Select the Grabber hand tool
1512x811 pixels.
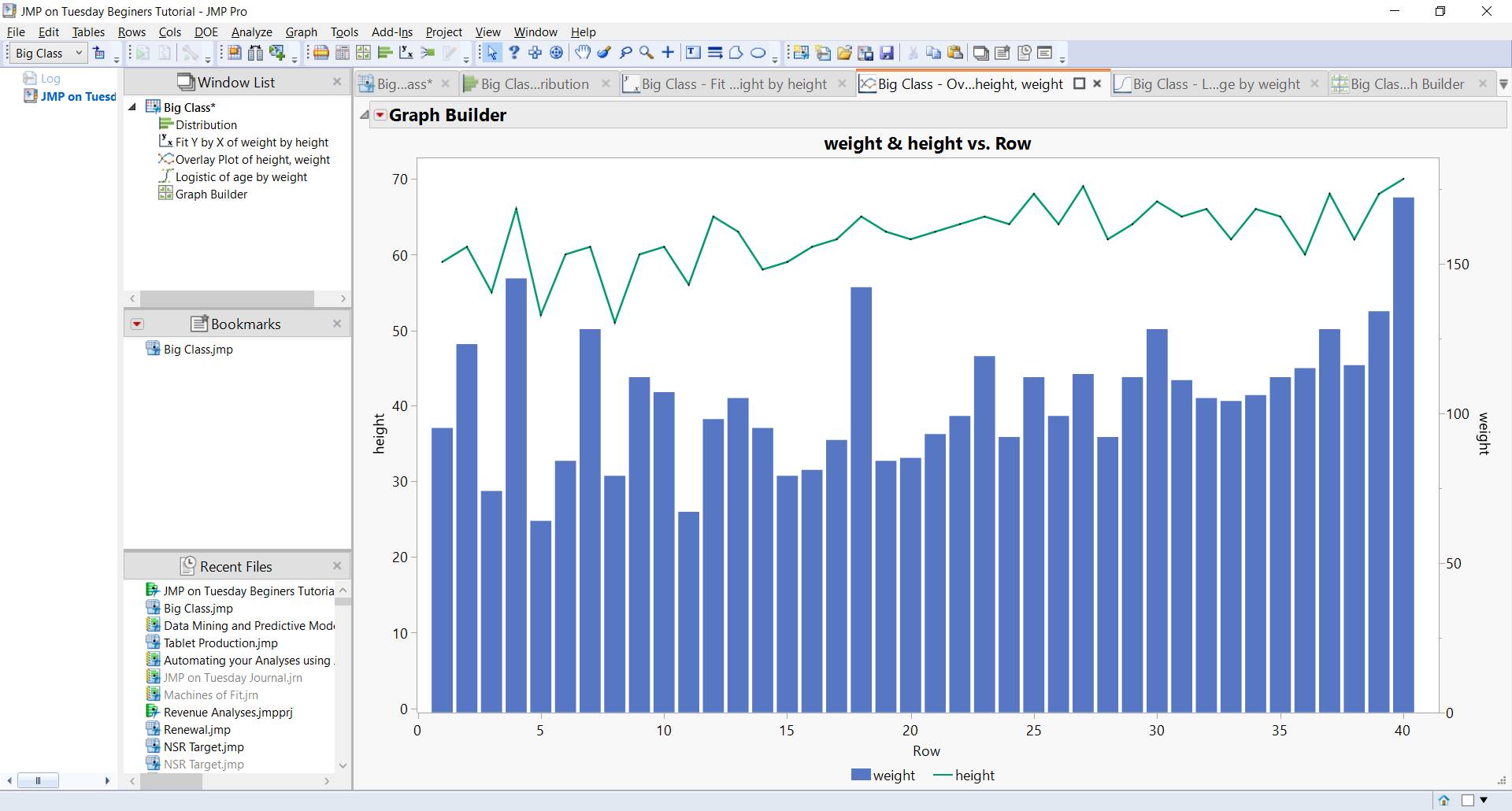tap(583, 53)
